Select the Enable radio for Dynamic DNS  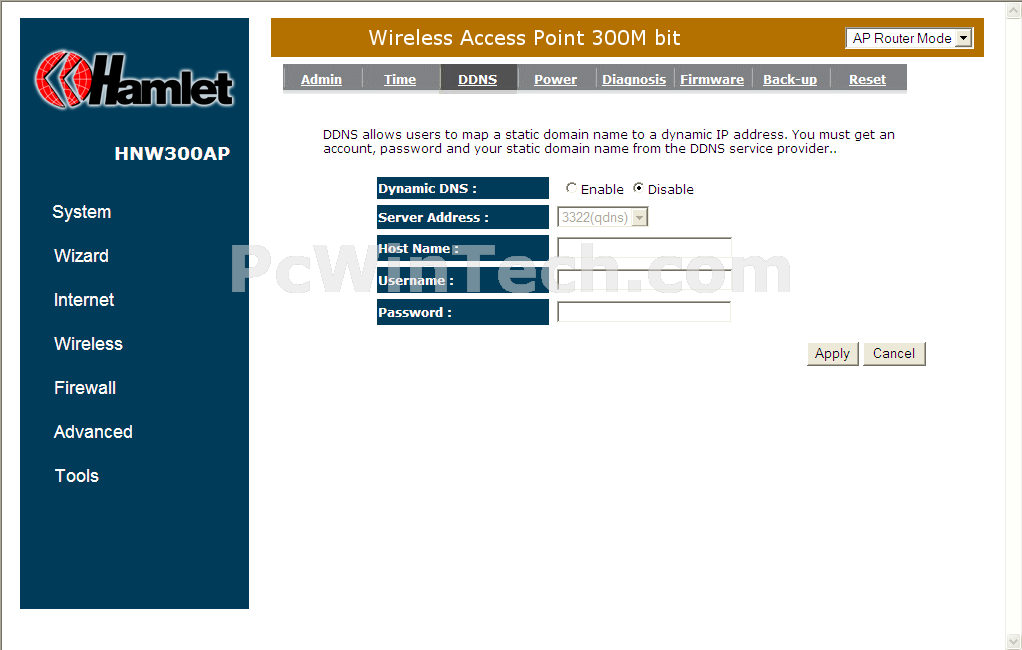(571, 188)
